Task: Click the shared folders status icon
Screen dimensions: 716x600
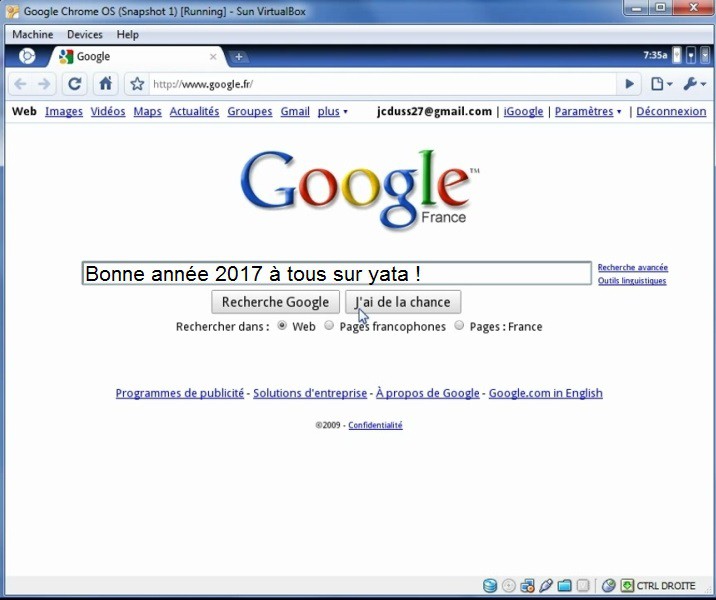Action: [x=564, y=585]
